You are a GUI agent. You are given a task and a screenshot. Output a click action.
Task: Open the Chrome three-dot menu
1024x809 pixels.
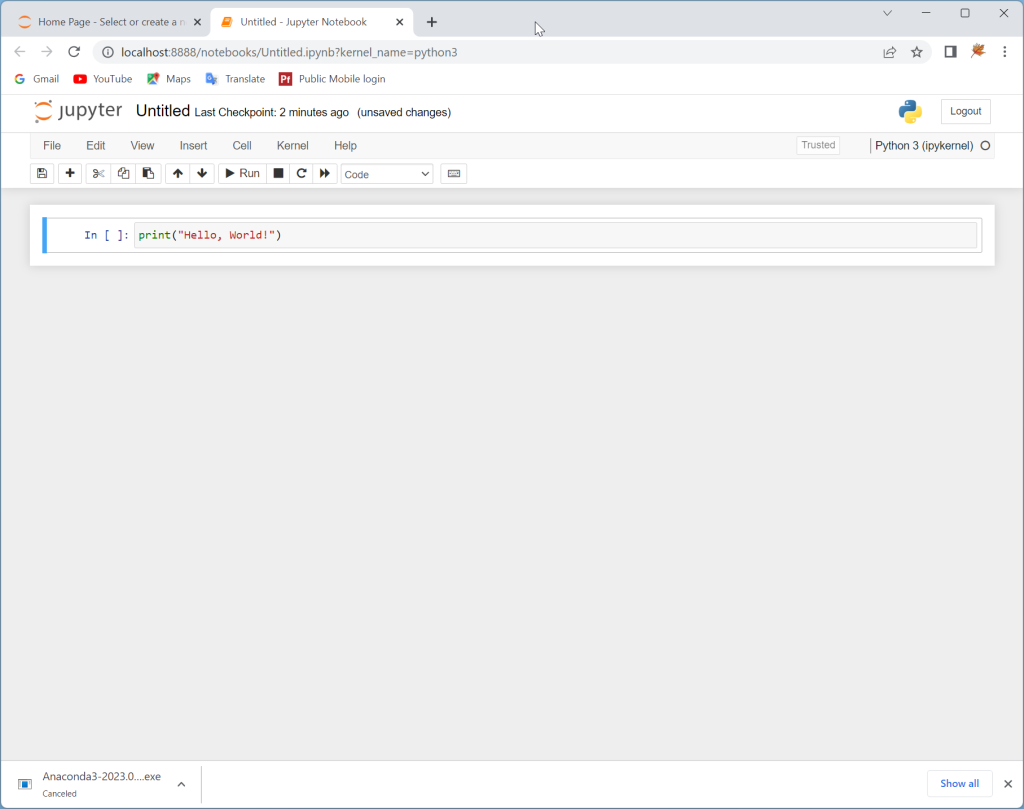[x=1004, y=52]
